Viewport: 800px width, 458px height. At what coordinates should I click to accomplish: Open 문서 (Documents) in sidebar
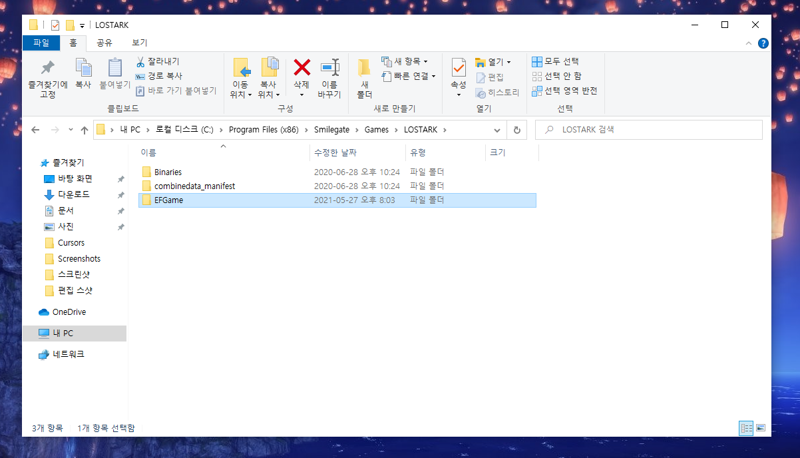pyautogui.click(x=65, y=211)
